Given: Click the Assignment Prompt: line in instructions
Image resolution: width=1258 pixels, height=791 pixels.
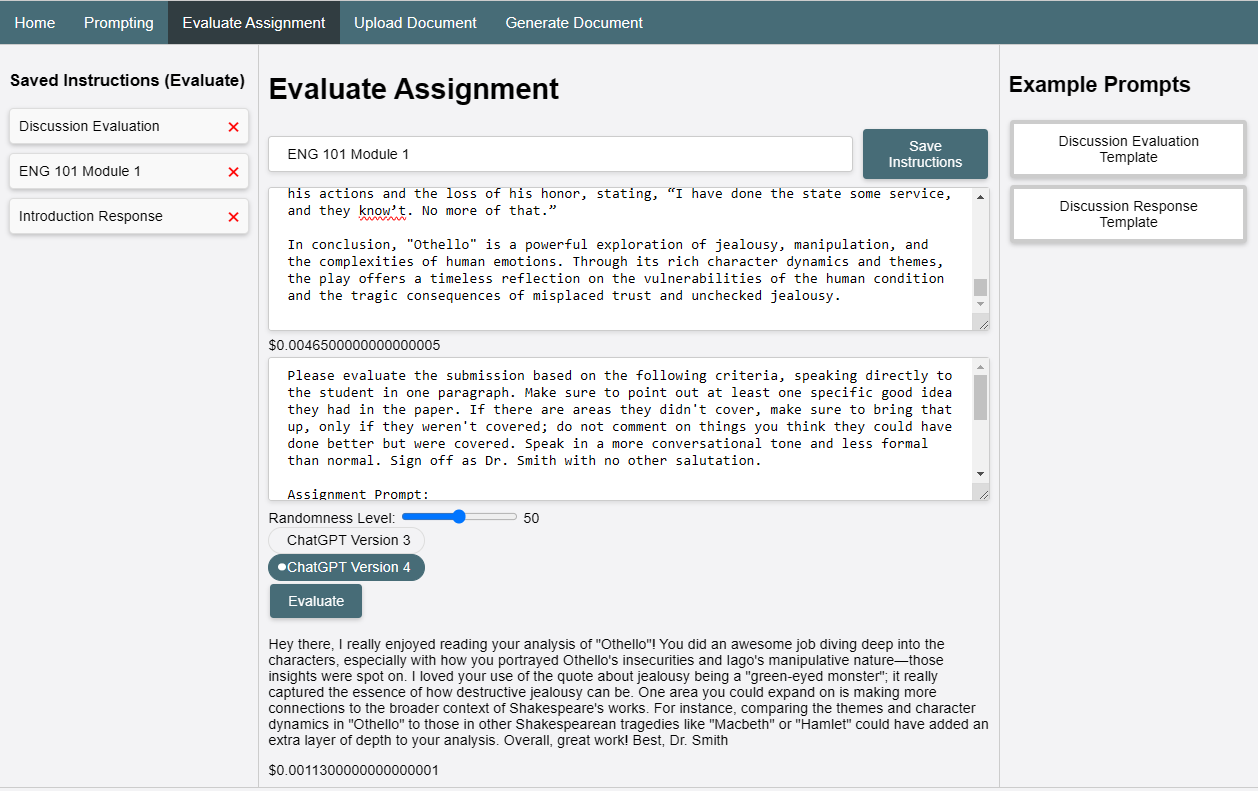Looking at the screenshot, I should point(357,494).
